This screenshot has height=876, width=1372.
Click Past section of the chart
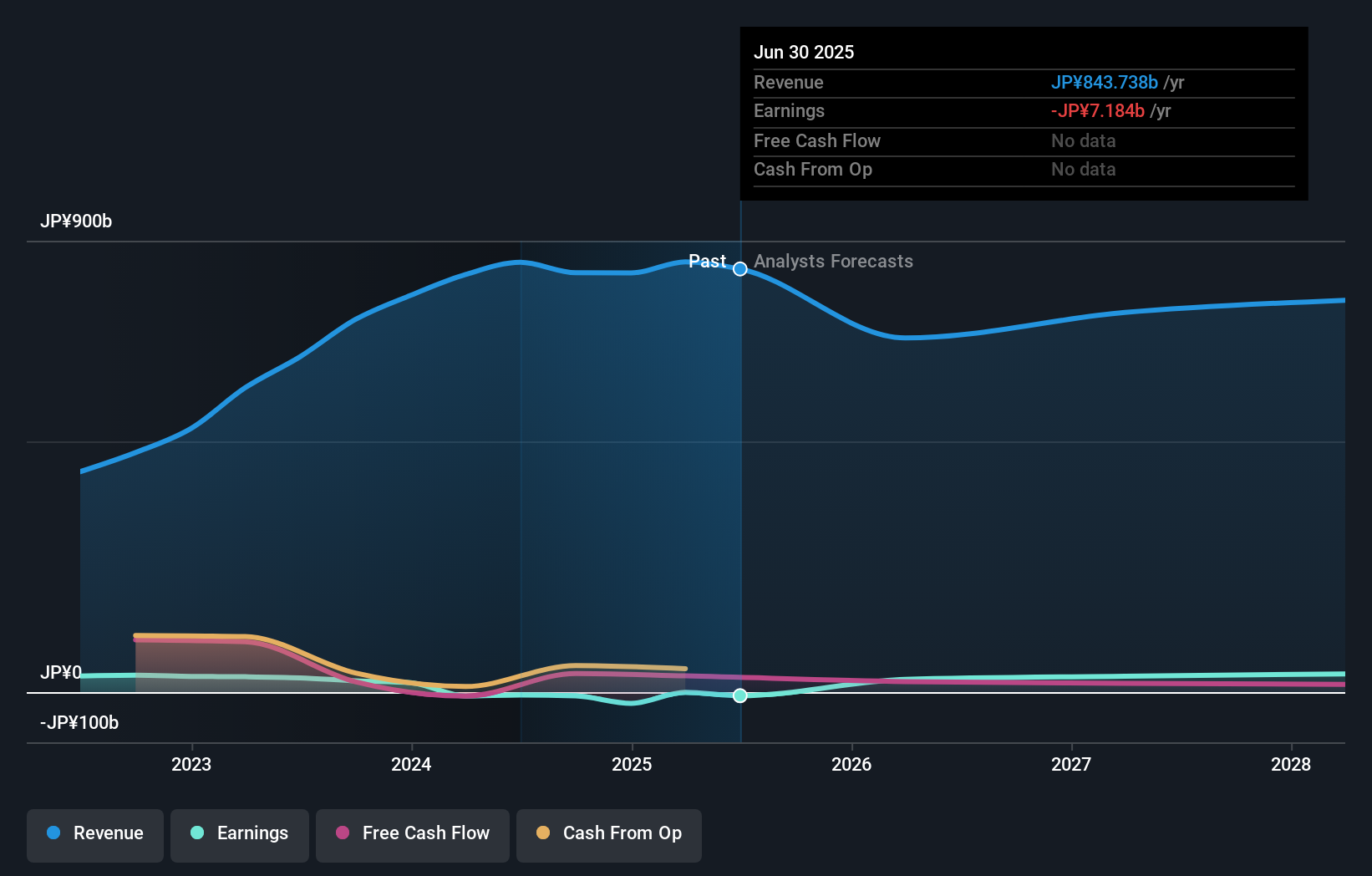click(707, 261)
